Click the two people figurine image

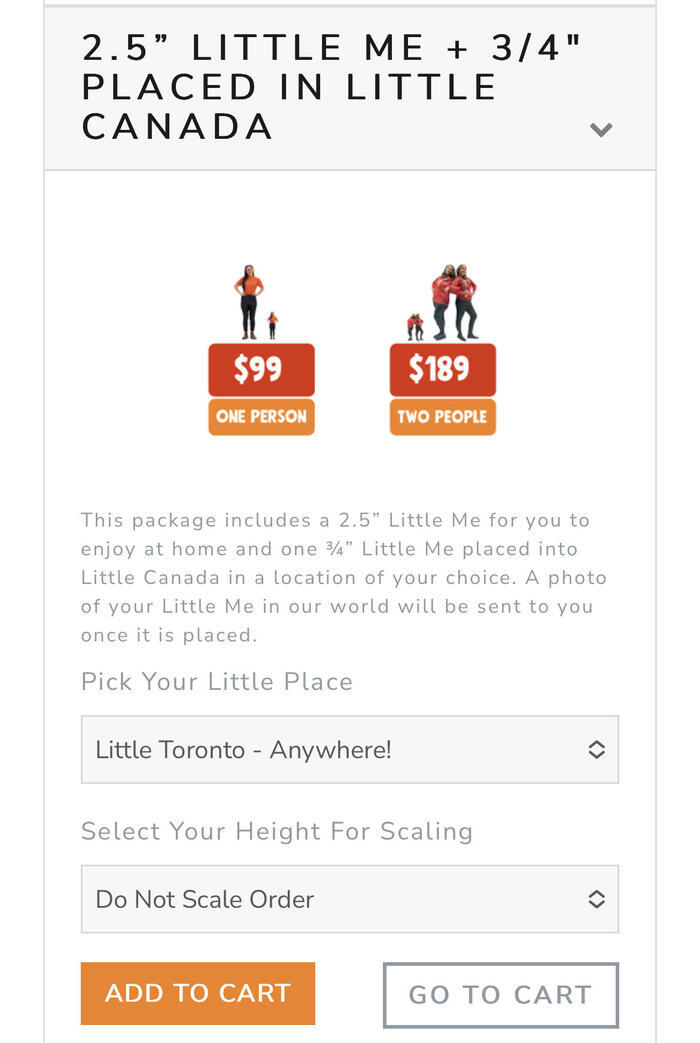pyautogui.click(x=454, y=302)
